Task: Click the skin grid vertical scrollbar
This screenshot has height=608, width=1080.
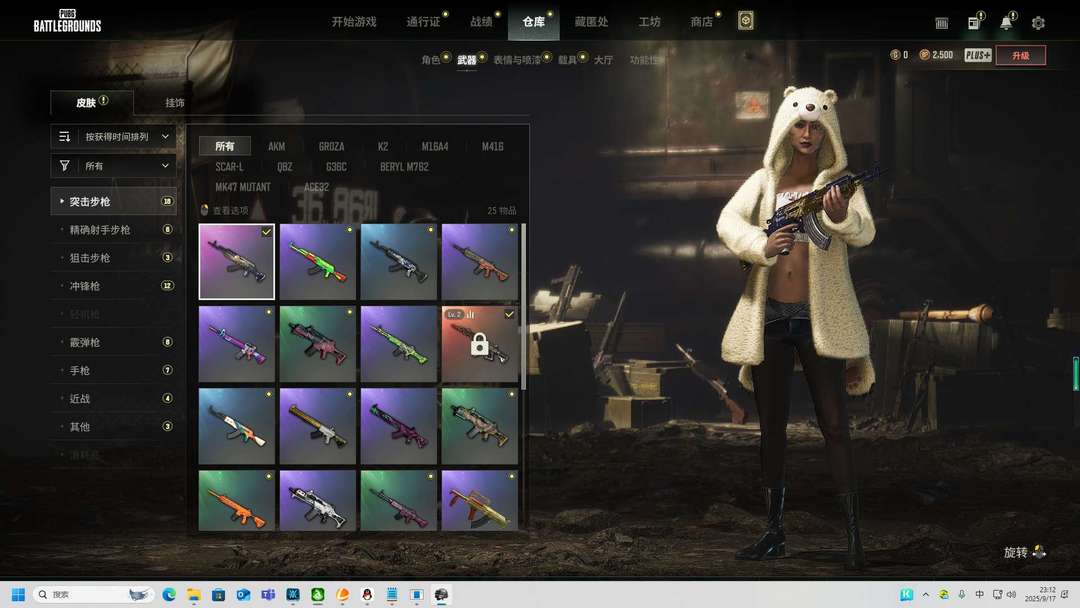Action: (x=523, y=306)
